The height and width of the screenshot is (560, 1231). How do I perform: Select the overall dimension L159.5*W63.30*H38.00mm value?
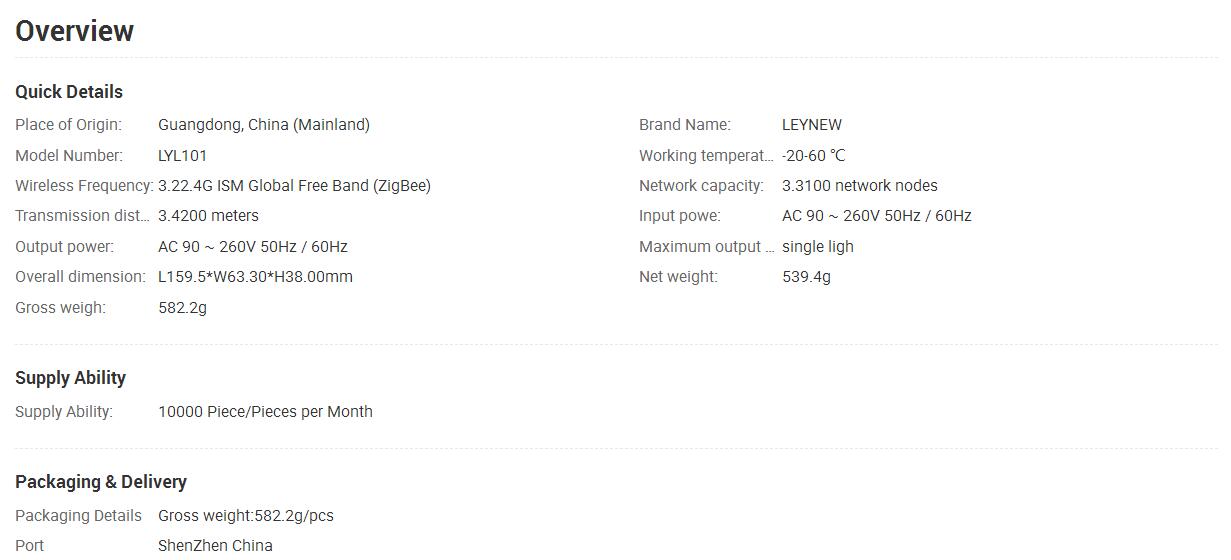(255, 277)
